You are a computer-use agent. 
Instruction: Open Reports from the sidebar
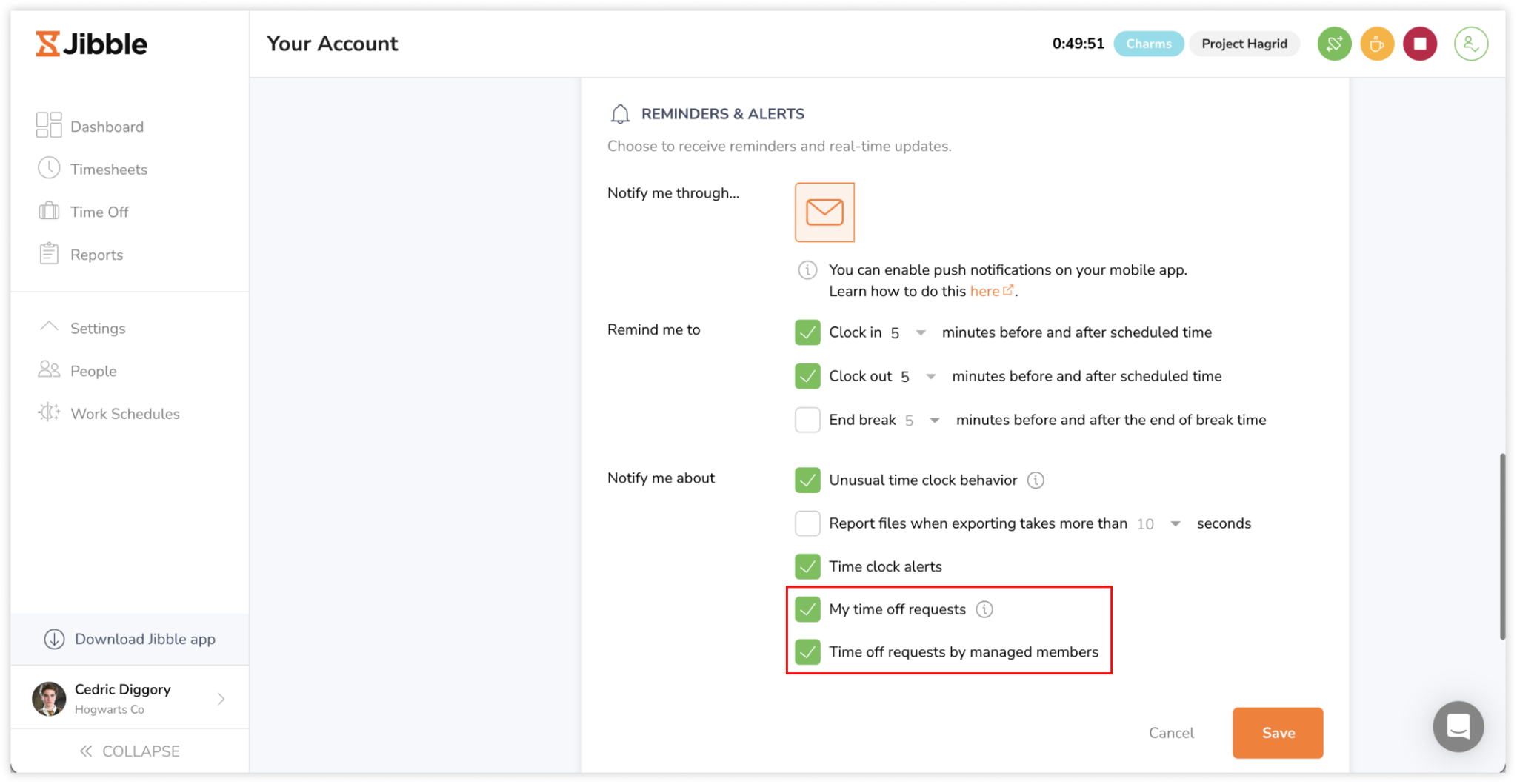(96, 254)
